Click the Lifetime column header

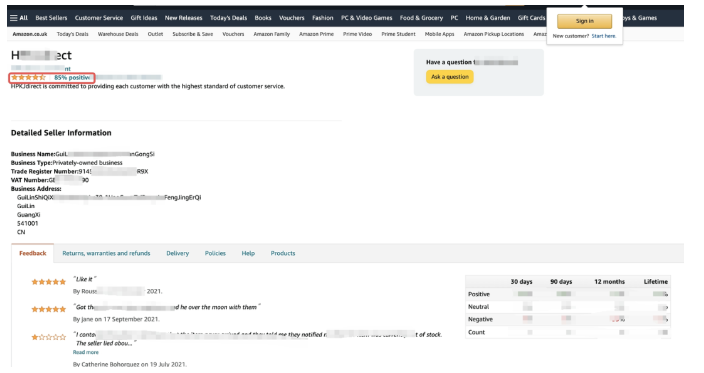pyautogui.click(x=656, y=282)
